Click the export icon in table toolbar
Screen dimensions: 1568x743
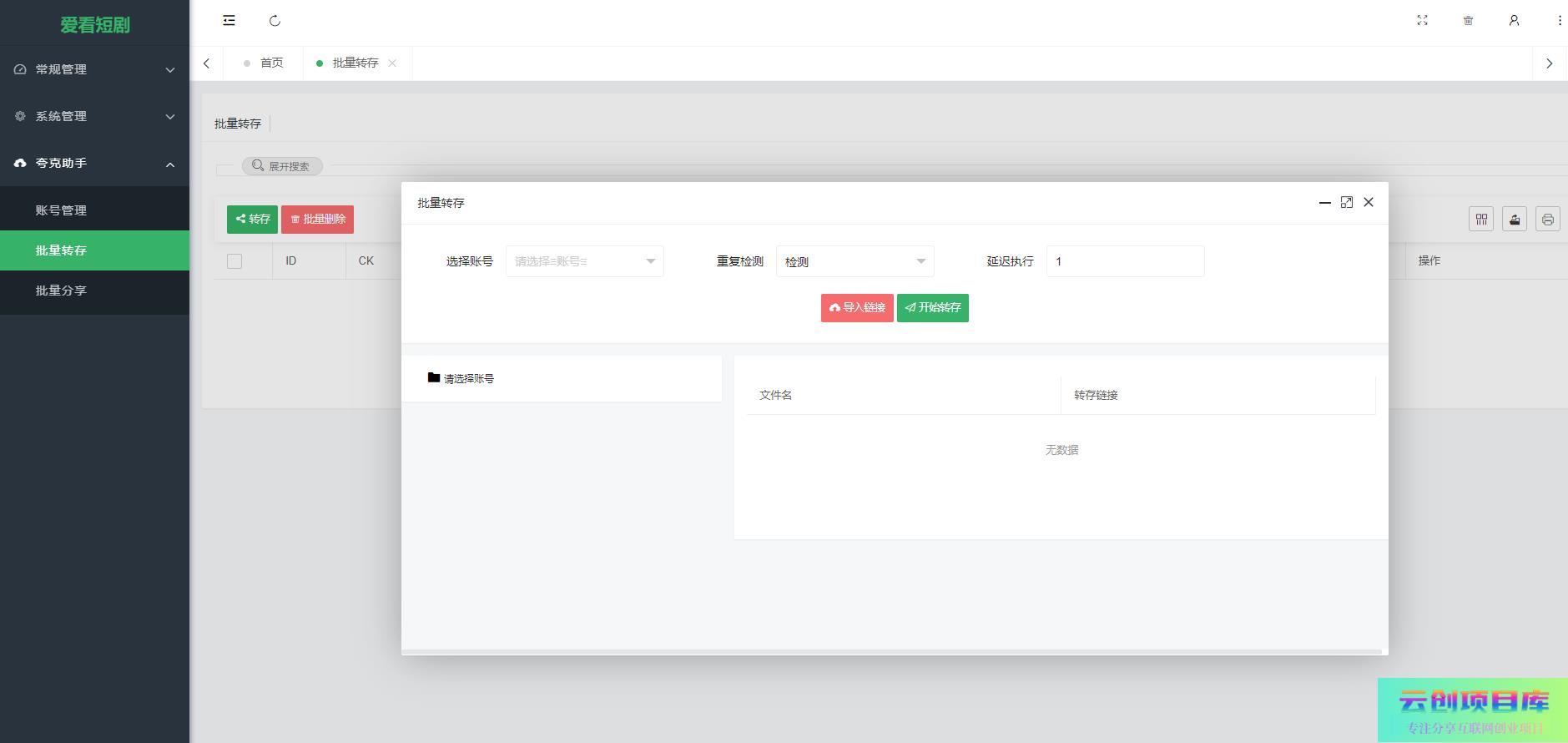tap(1515, 220)
